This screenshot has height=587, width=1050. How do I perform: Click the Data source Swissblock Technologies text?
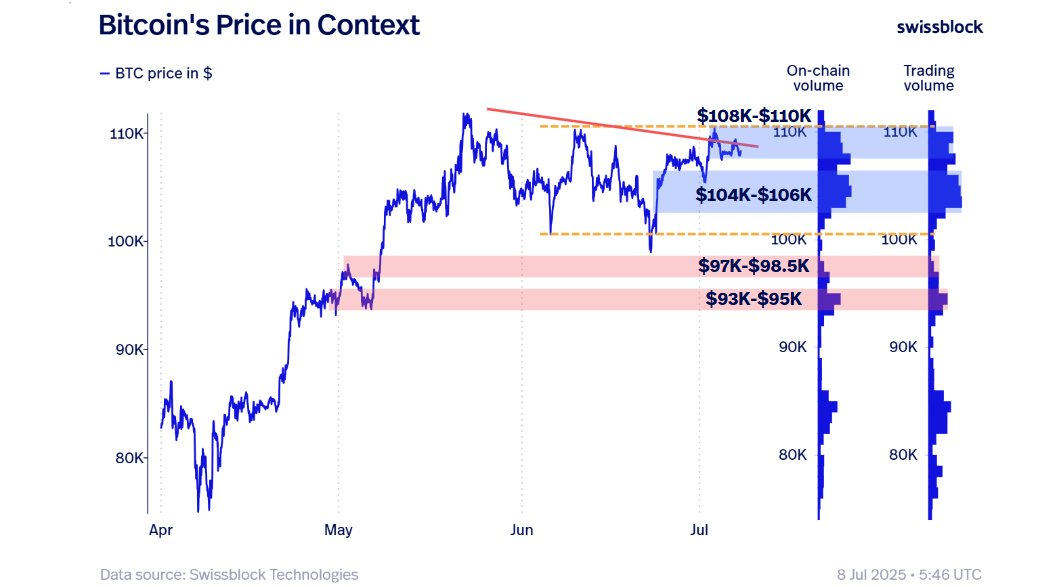229,574
